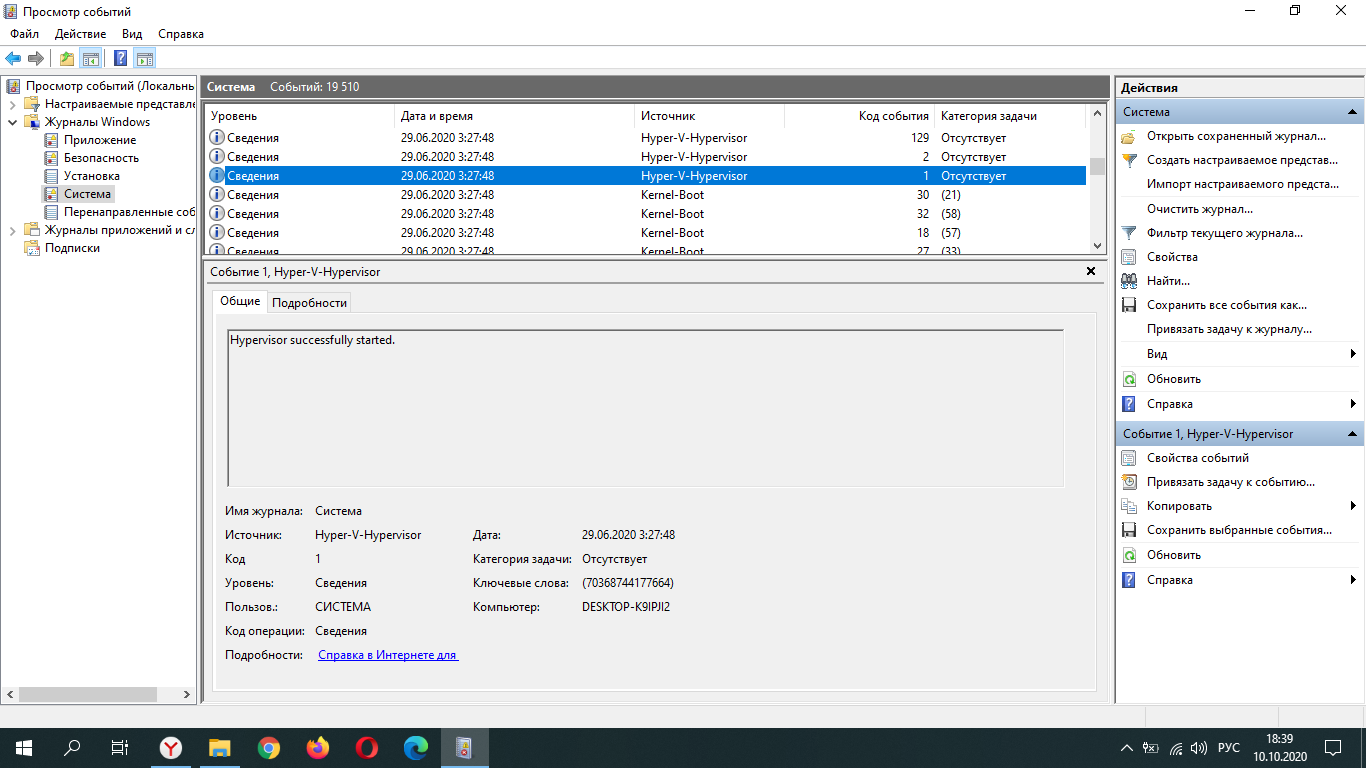Click Очистить журнал in the Actions pane
Viewport: 1366px width, 768px height.
[1200, 209]
